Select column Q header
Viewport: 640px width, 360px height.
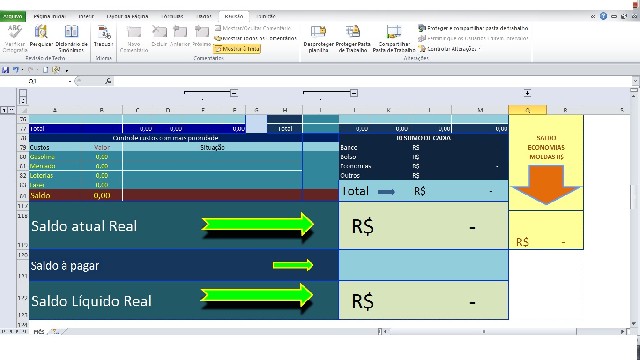coord(527,110)
